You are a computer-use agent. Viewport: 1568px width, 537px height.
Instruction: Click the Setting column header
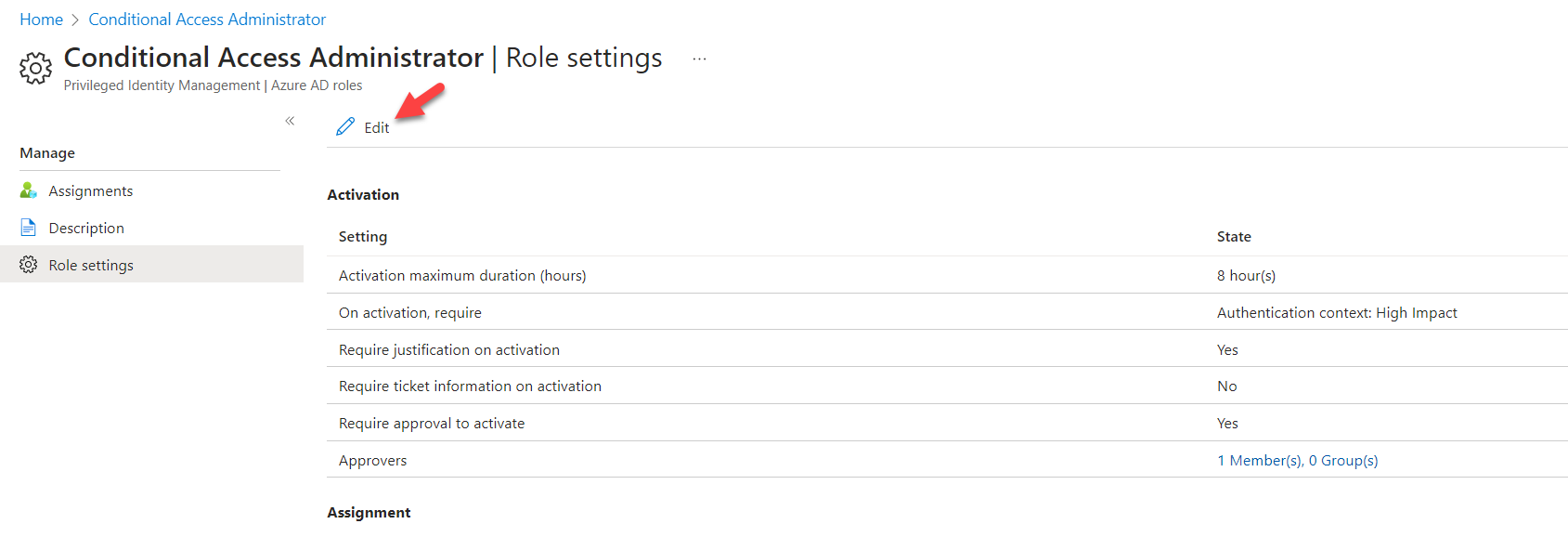(x=363, y=236)
